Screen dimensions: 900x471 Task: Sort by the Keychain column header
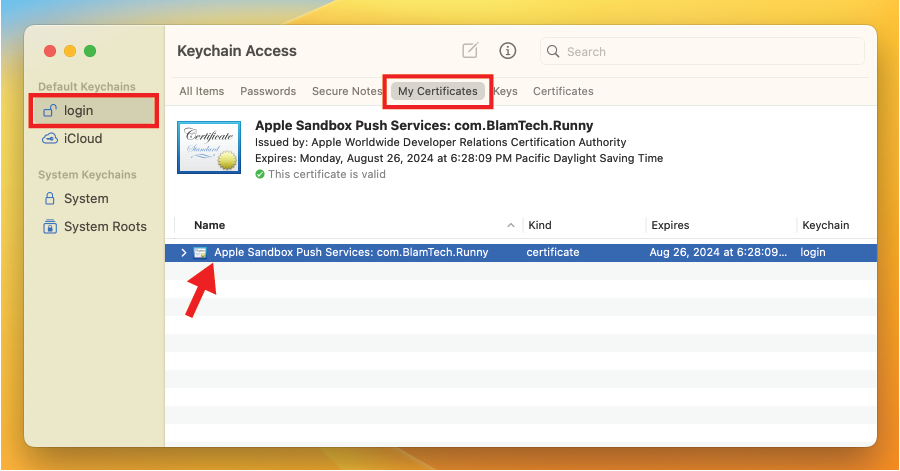pyautogui.click(x=825, y=225)
